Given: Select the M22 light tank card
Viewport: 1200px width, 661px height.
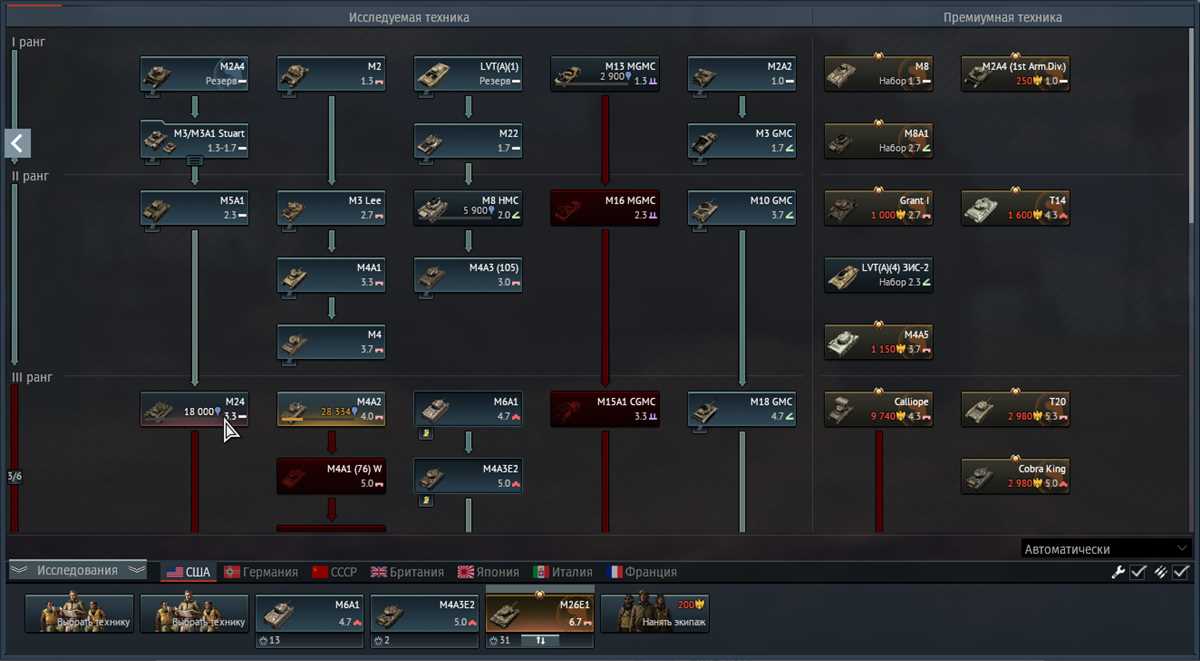Looking at the screenshot, I should pos(468,141).
